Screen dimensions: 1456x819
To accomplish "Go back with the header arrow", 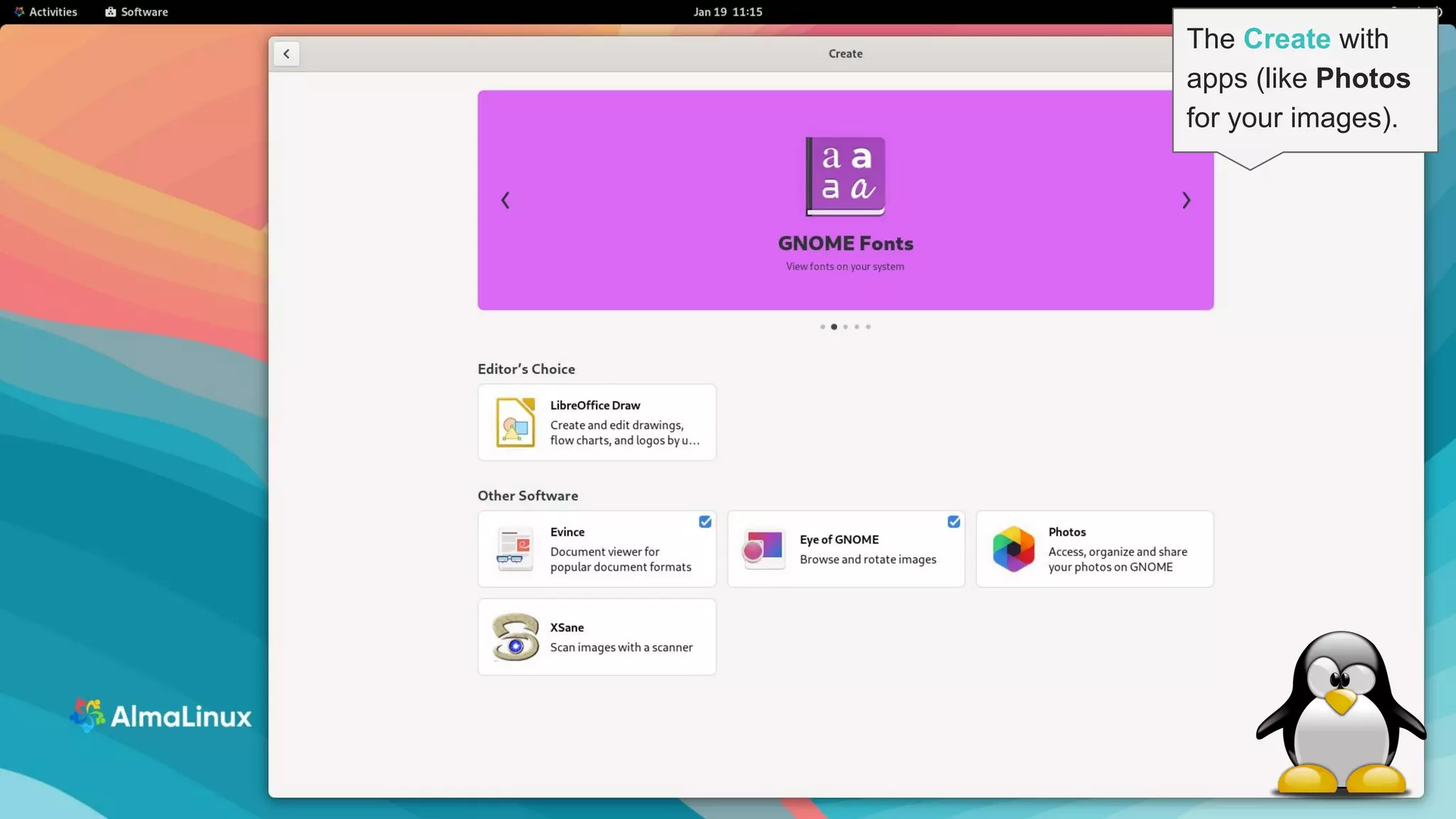I will [x=287, y=54].
